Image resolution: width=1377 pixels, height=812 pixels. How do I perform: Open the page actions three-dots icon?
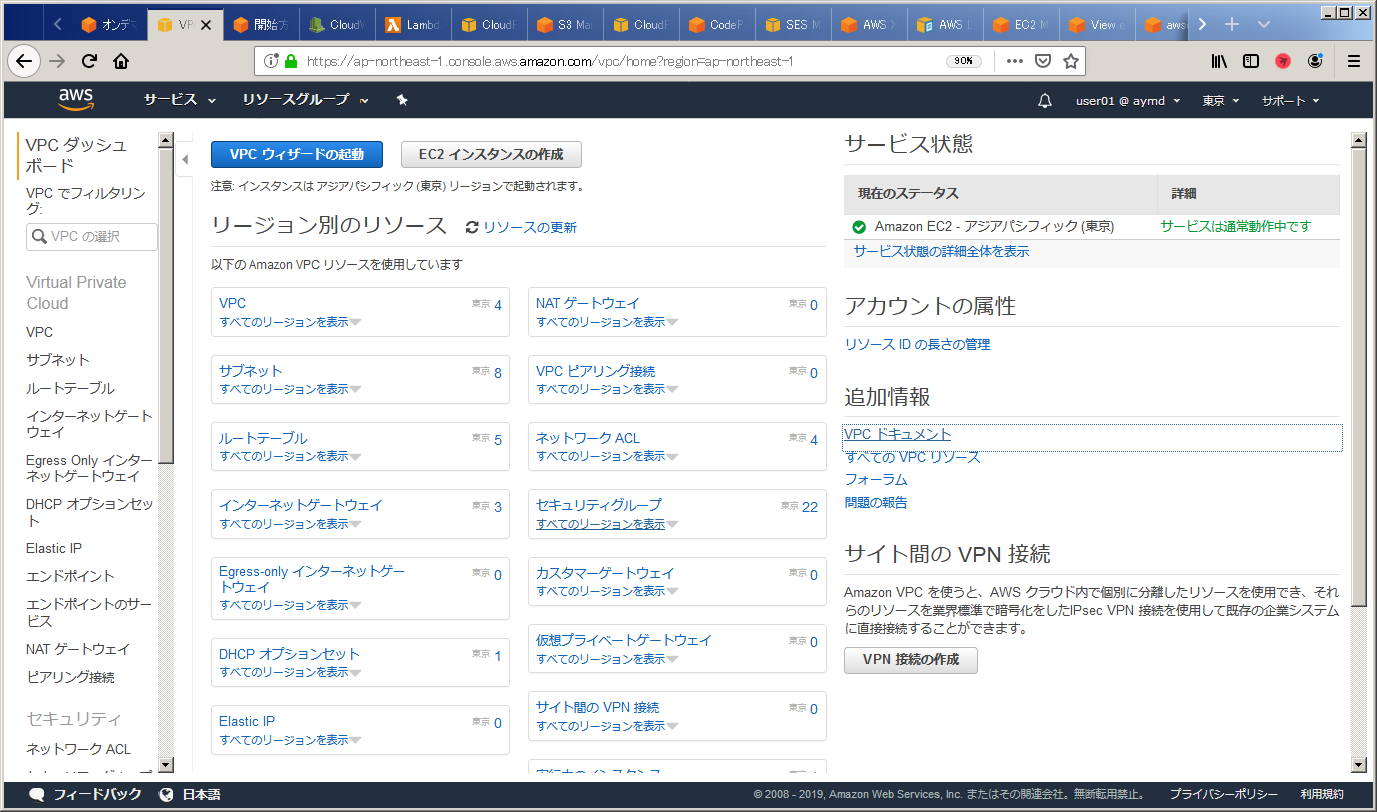coord(1014,61)
